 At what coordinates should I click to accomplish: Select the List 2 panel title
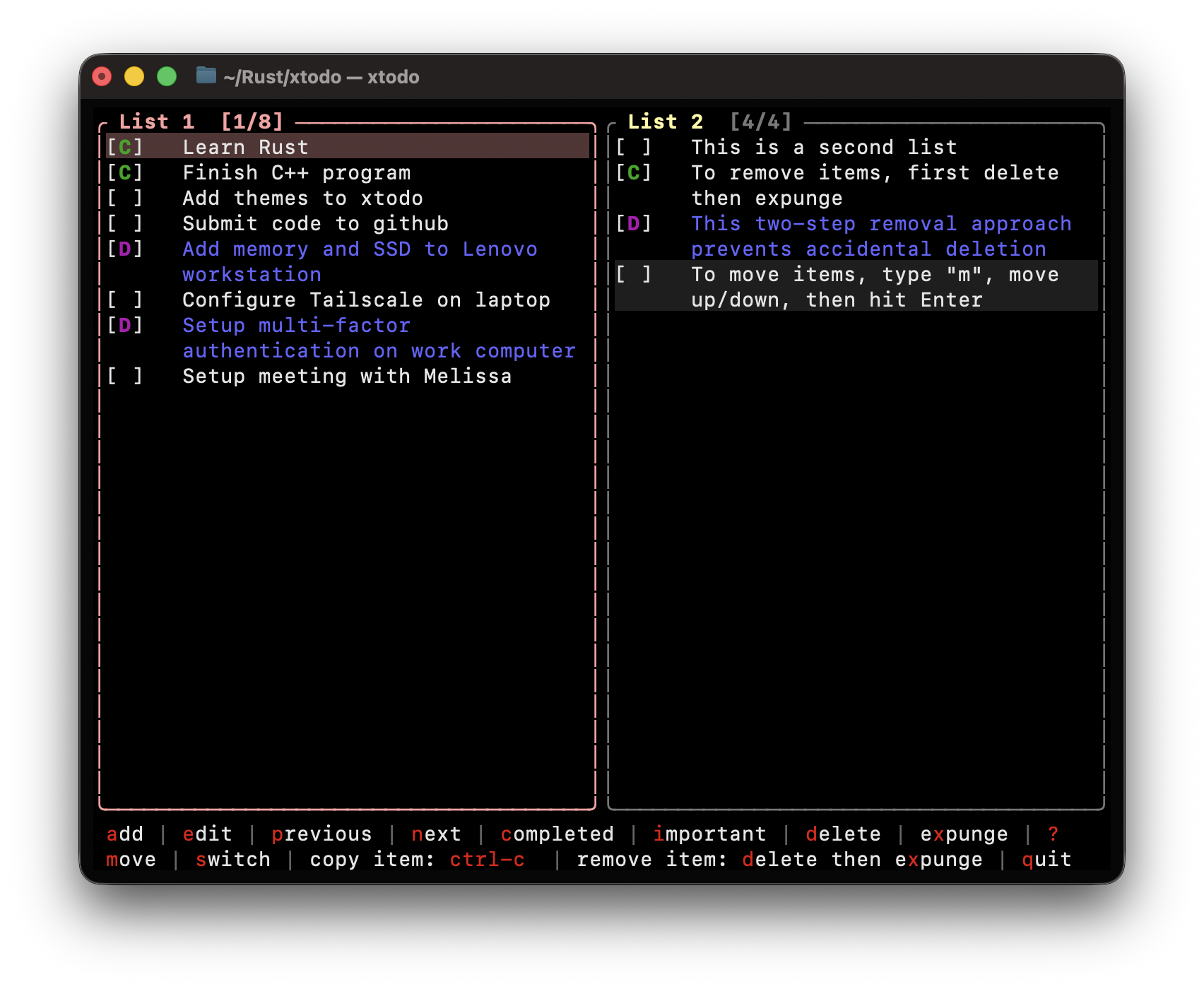click(x=666, y=122)
